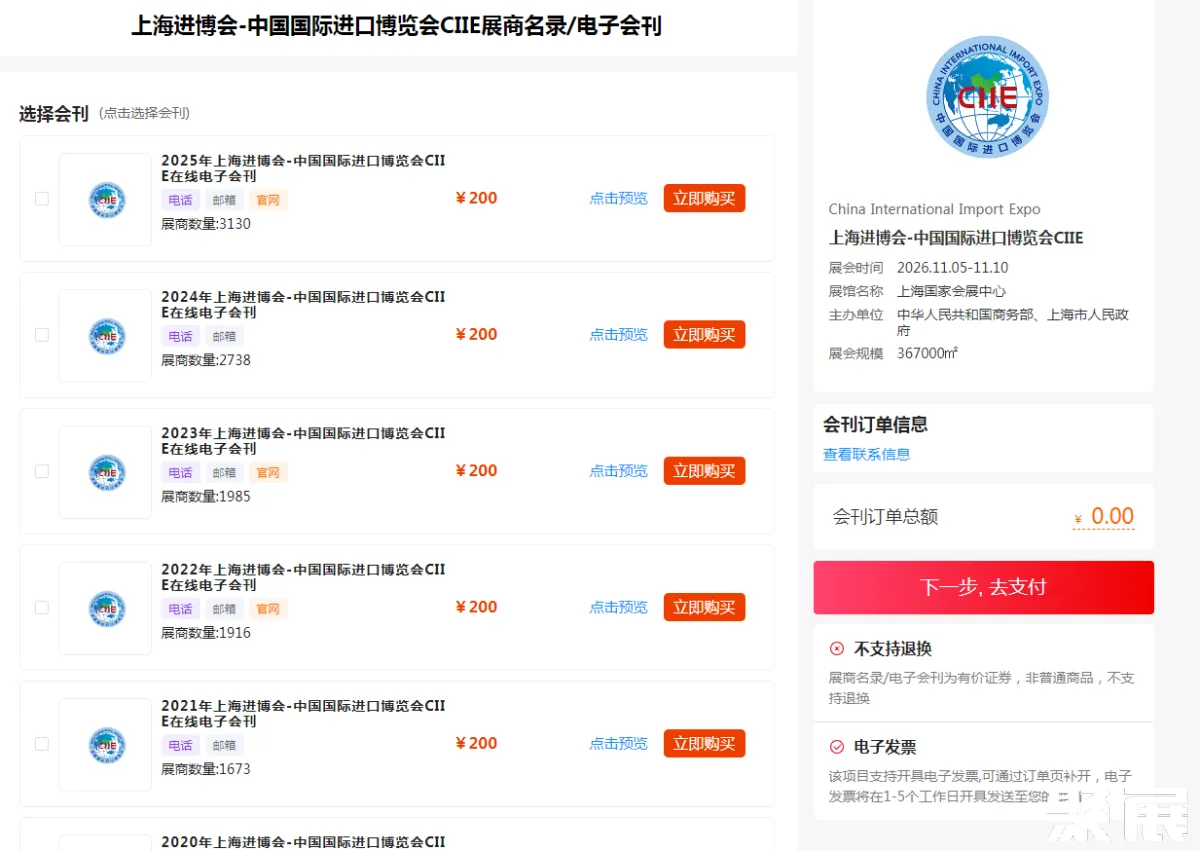Click the 2022 catalog title text
Screen dimensions: 1200x851
pos(303,577)
